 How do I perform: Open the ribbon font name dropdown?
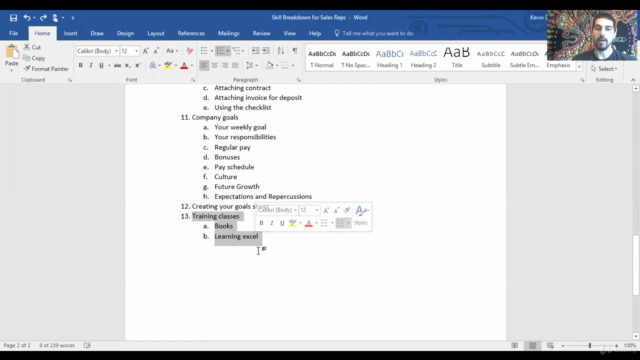click(x=116, y=51)
